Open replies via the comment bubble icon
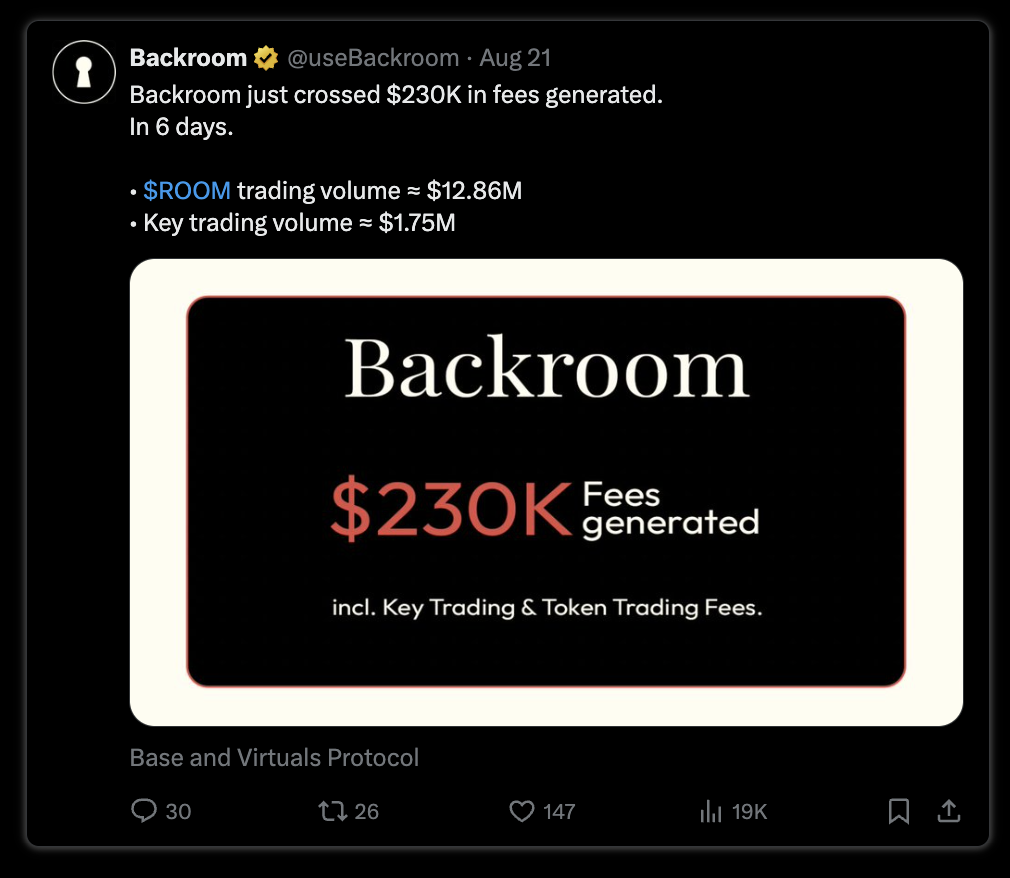This screenshot has height=878, width=1010. [x=144, y=810]
